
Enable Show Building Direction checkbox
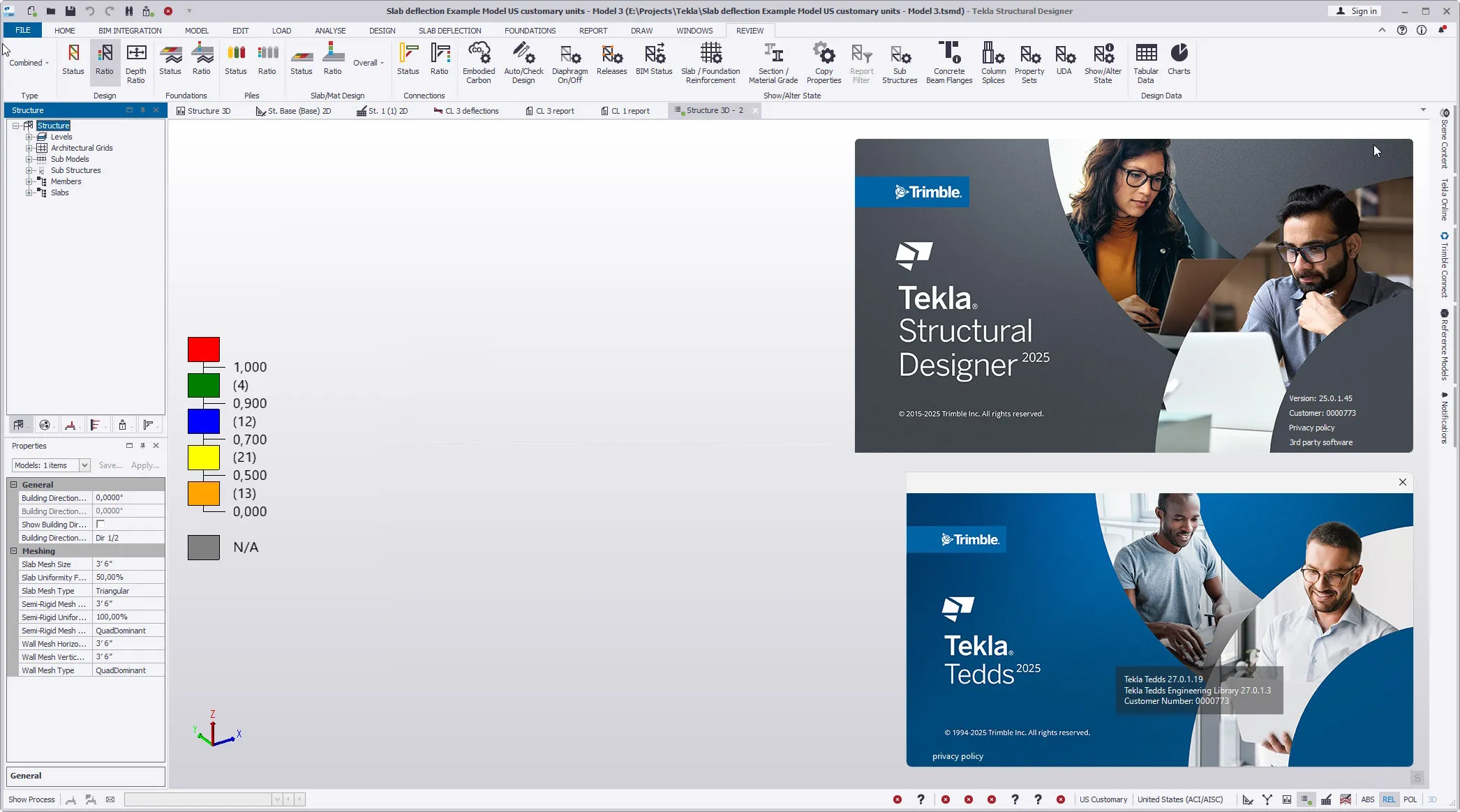pos(100,524)
